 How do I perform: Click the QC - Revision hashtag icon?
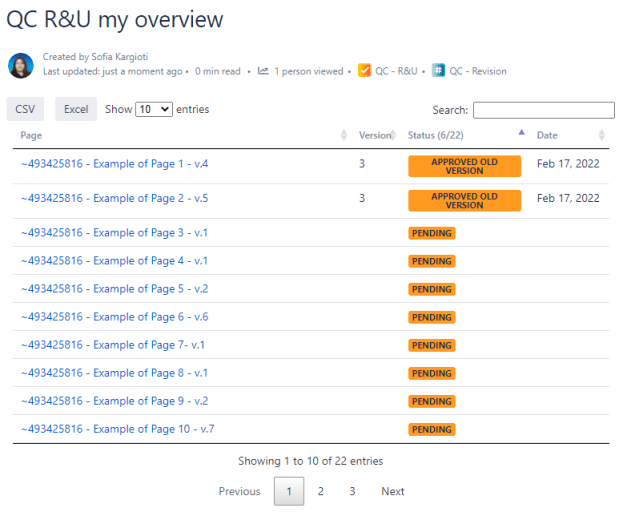point(438,71)
